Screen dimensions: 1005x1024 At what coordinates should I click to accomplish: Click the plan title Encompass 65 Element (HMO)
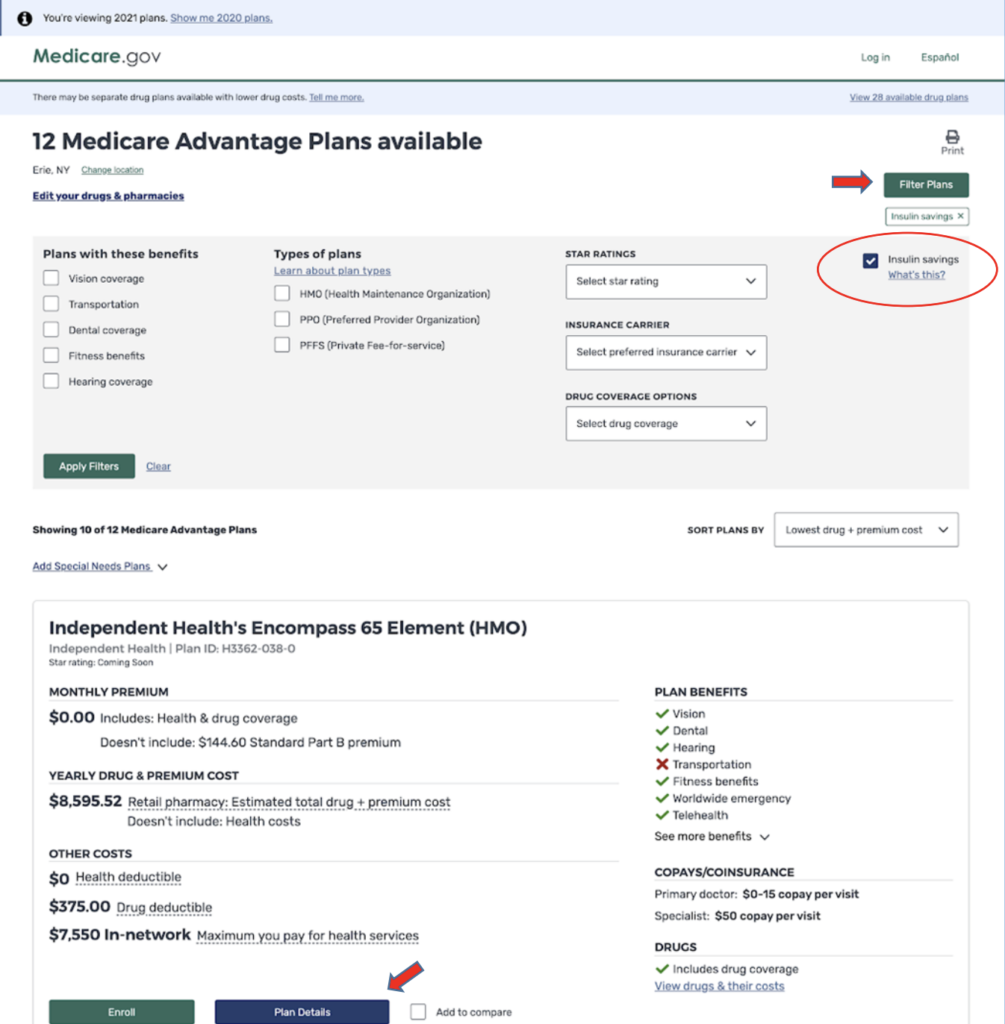point(288,628)
